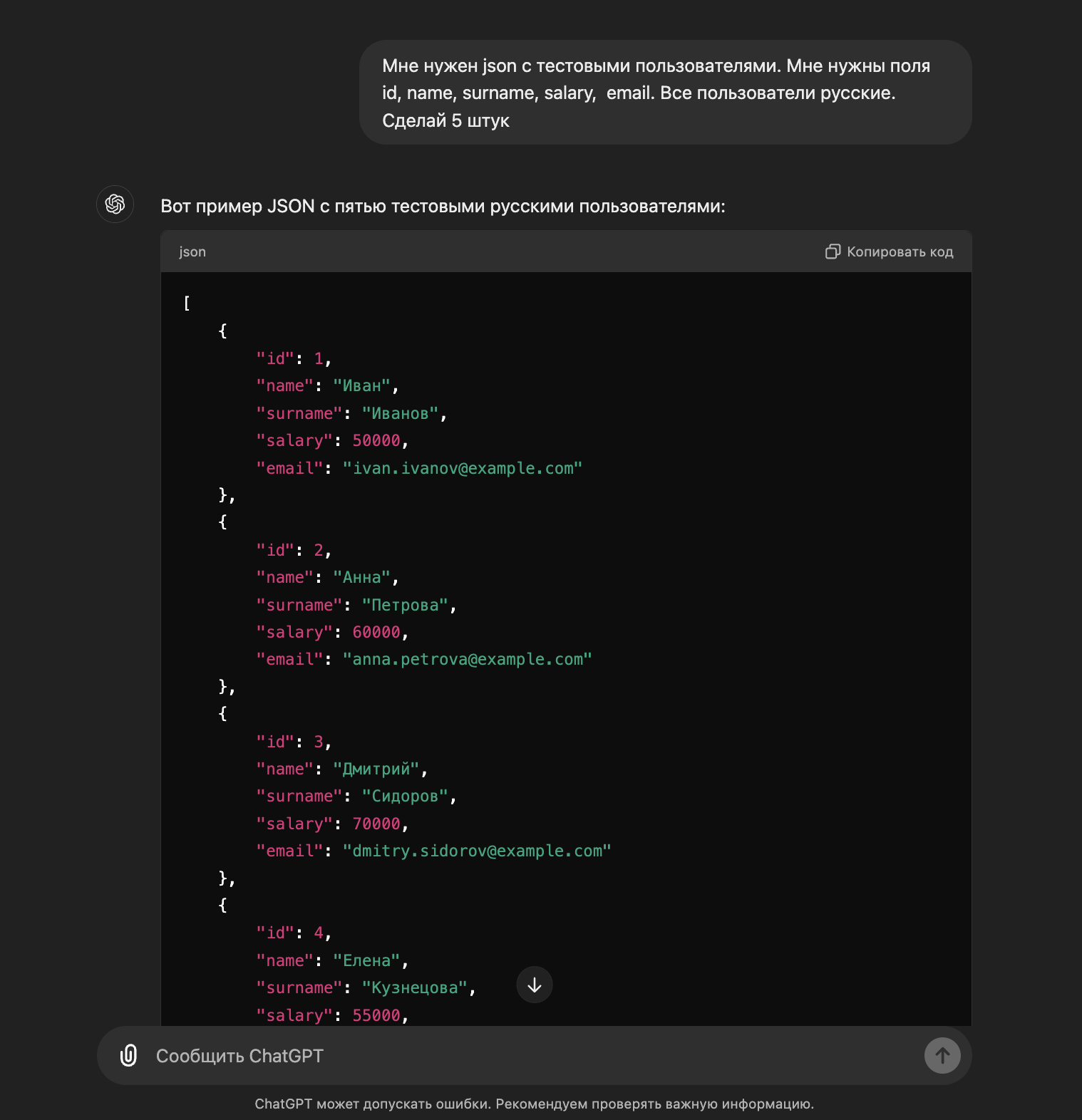1082x1120 pixels.
Task: Click the ChatGPT logo avatar
Action: (x=115, y=204)
